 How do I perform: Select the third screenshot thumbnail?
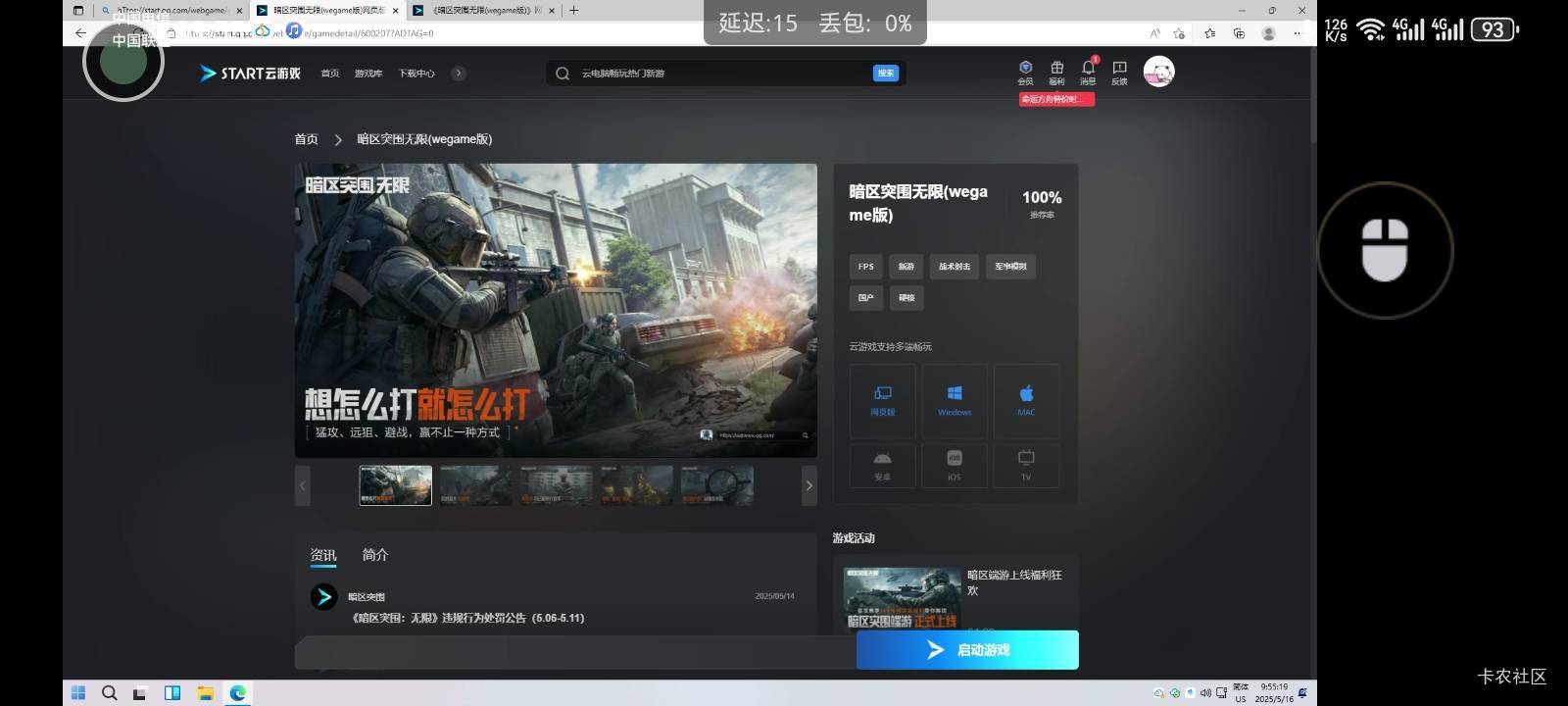(x=556, y=485)
